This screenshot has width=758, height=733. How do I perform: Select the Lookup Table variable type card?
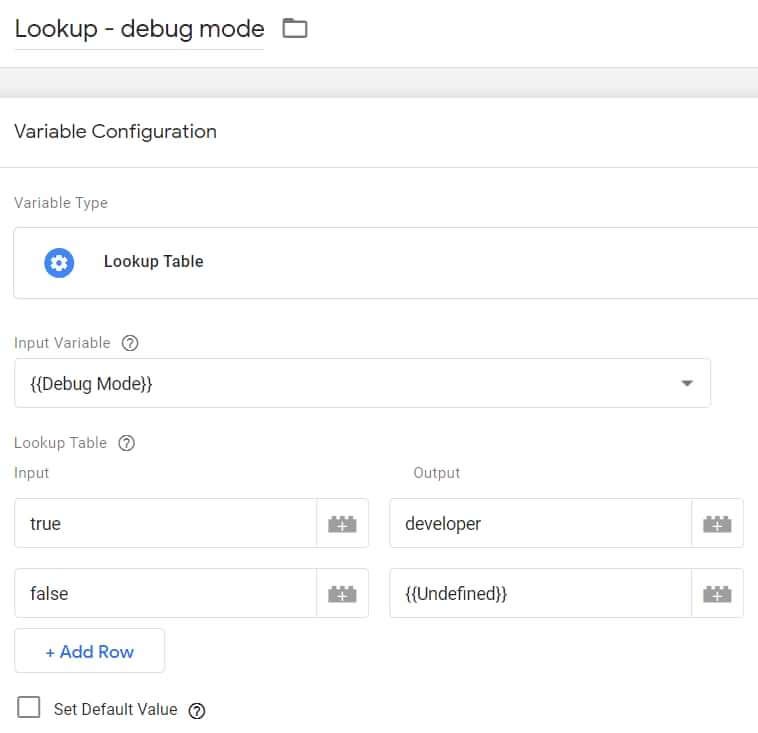385,262
